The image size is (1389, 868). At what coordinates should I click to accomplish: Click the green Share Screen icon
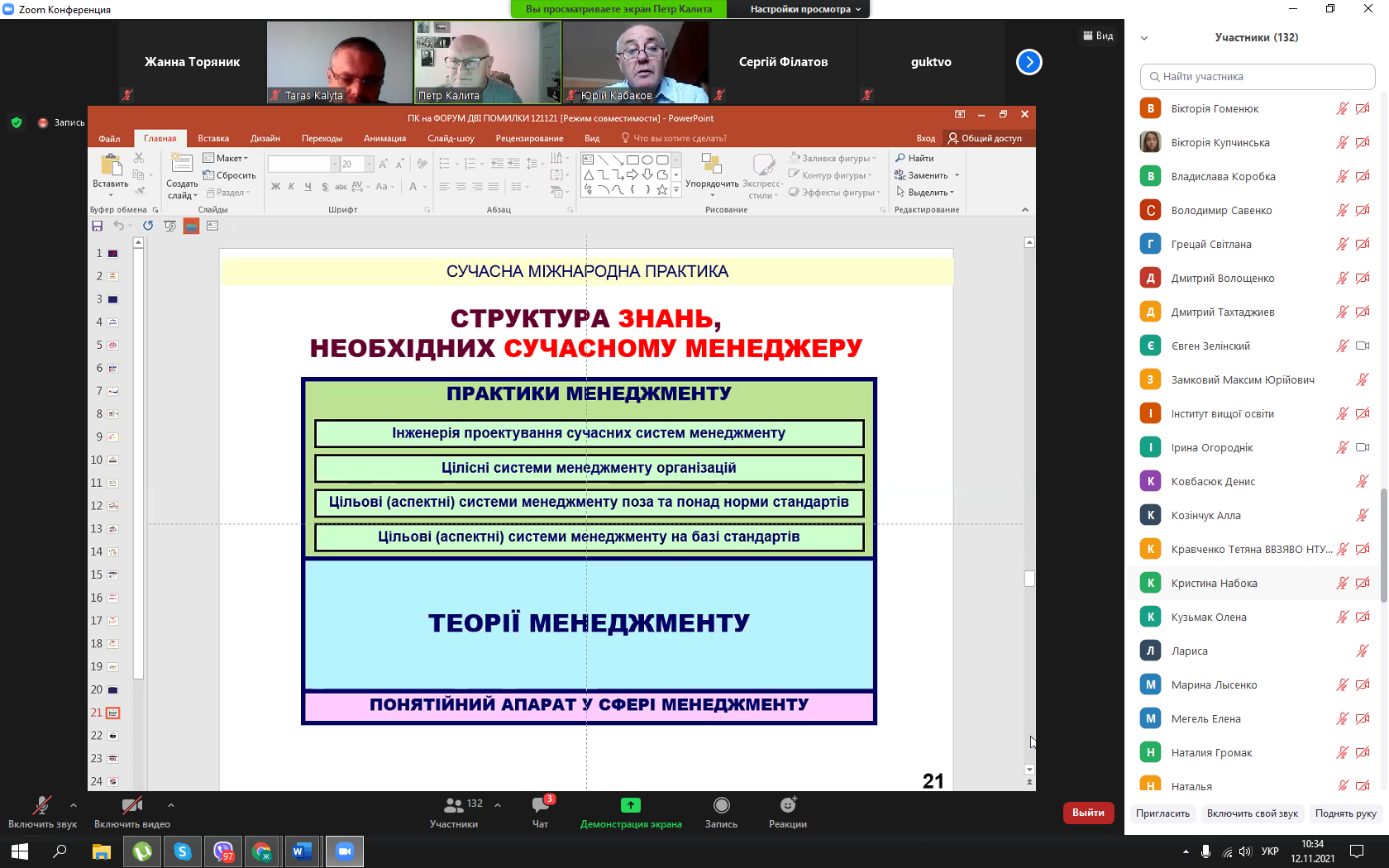click(x=631, y=804)
